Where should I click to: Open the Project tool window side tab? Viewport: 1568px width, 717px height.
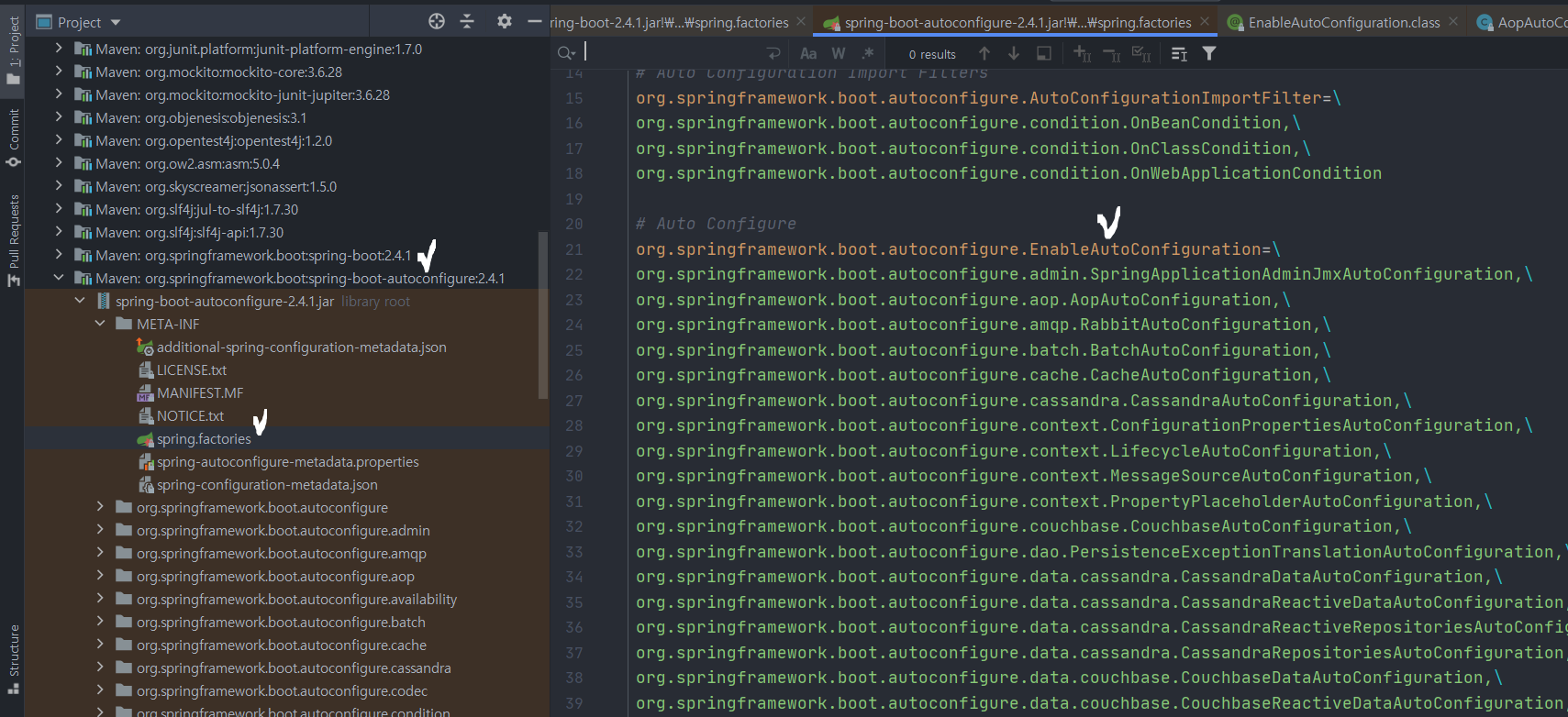point(13,50)
